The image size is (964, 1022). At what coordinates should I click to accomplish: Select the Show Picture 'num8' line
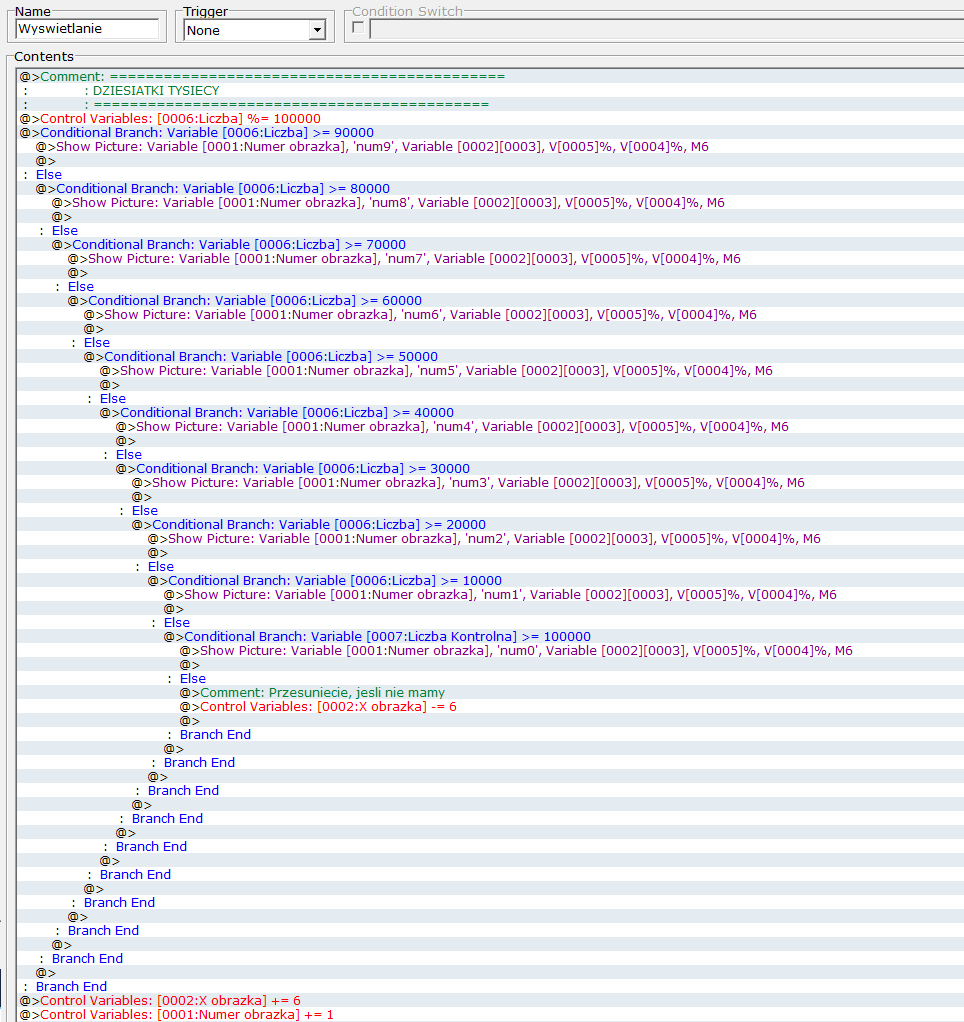click(x=388, y=203)
